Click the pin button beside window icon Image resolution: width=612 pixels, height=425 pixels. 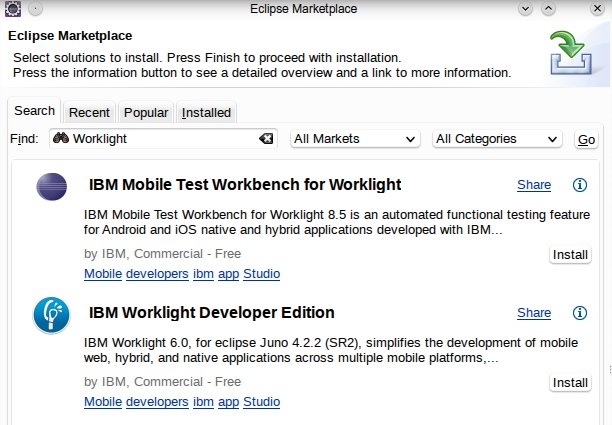coord(36,9)
